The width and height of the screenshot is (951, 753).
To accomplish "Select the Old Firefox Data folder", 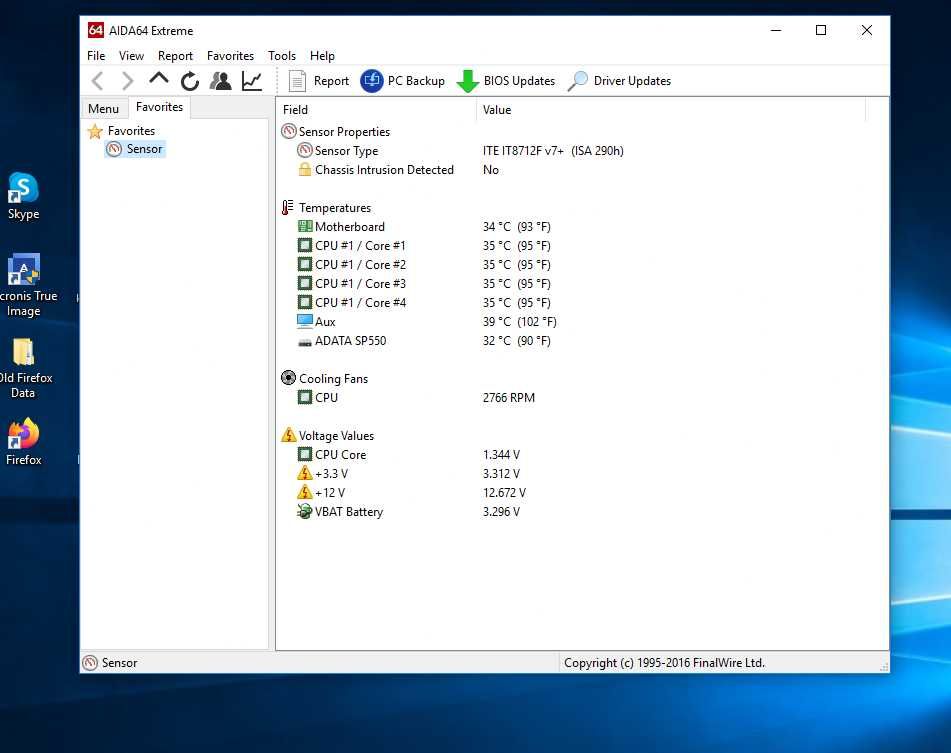I will tap(24, 368).
